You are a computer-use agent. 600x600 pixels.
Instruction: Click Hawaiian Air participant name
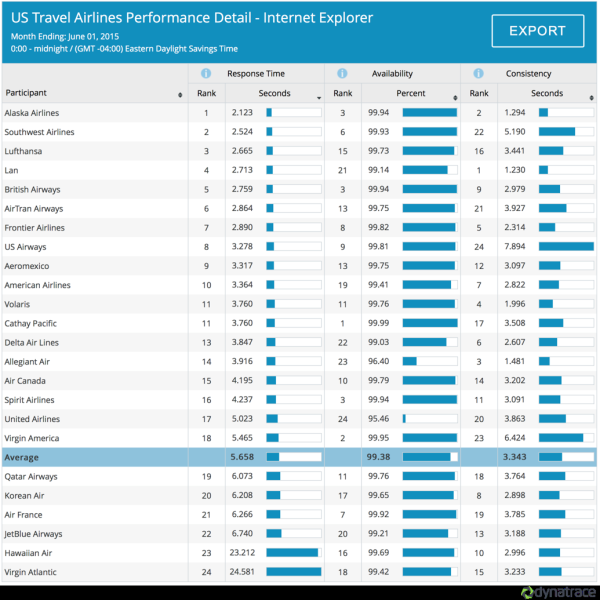28,553
